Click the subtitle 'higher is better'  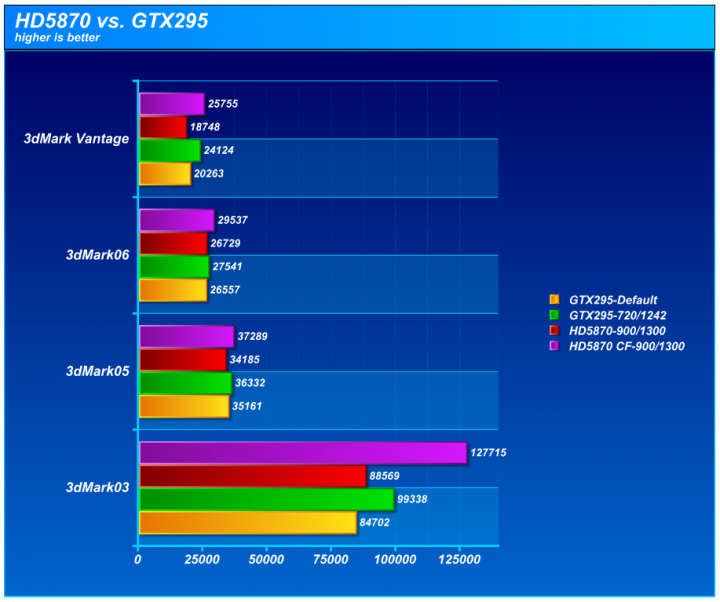(x=57, y=38)
